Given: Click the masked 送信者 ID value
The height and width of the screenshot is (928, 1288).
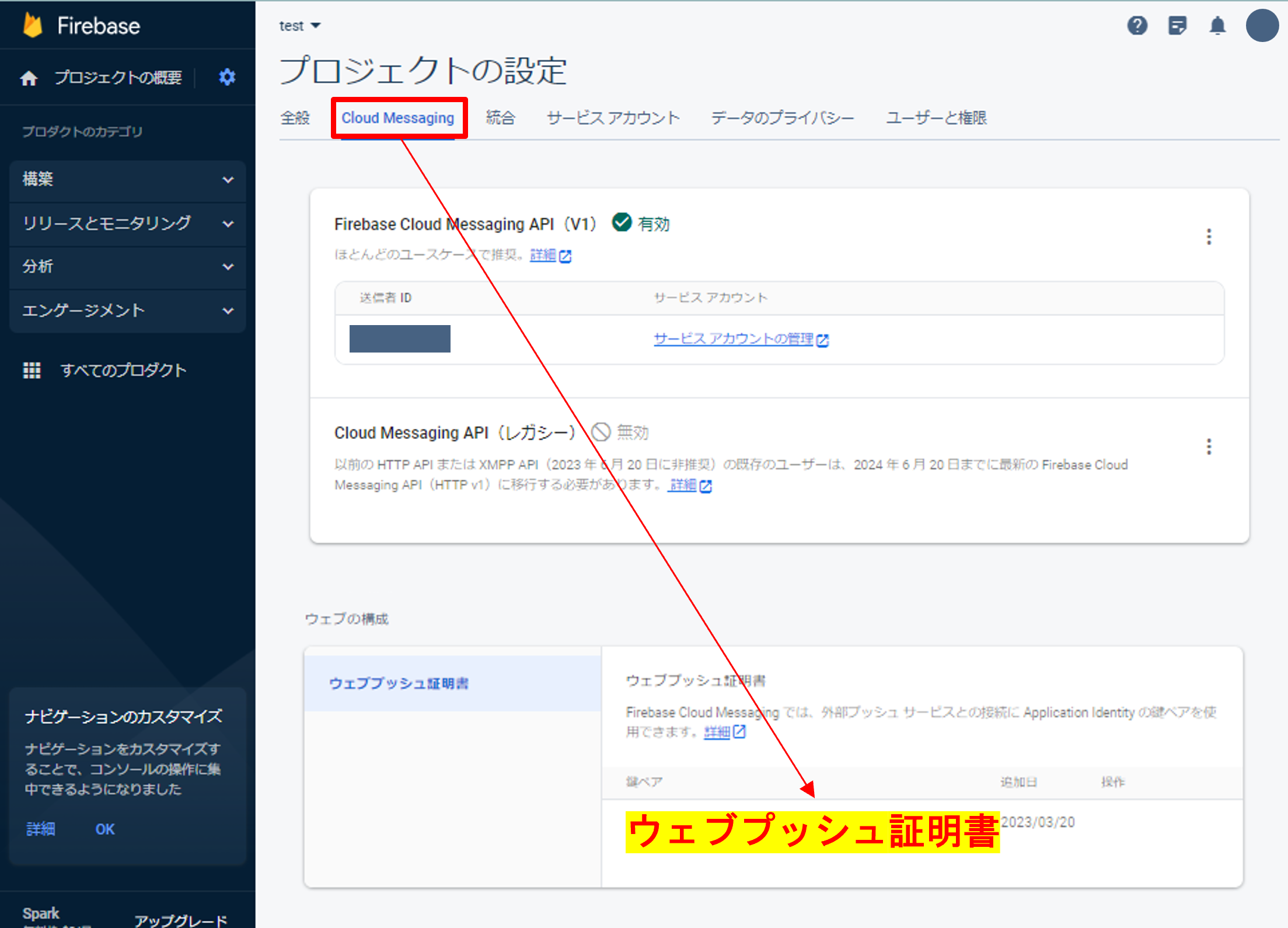Looking at the screenshot, I should pyautogui.click(x=400, y=339).
